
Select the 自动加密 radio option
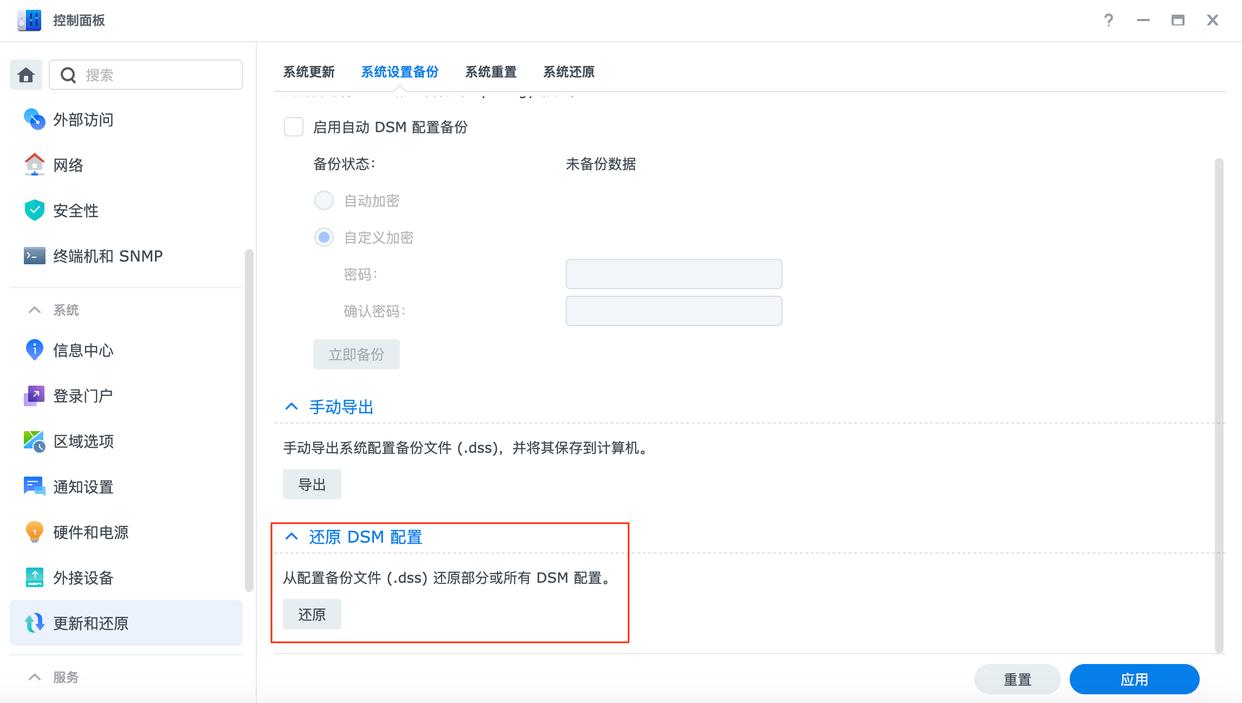coord(324,201)
